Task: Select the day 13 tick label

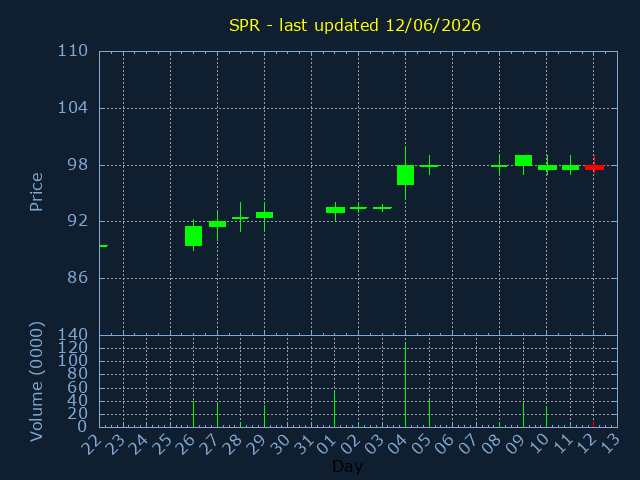Action: (x=609, y=444)
